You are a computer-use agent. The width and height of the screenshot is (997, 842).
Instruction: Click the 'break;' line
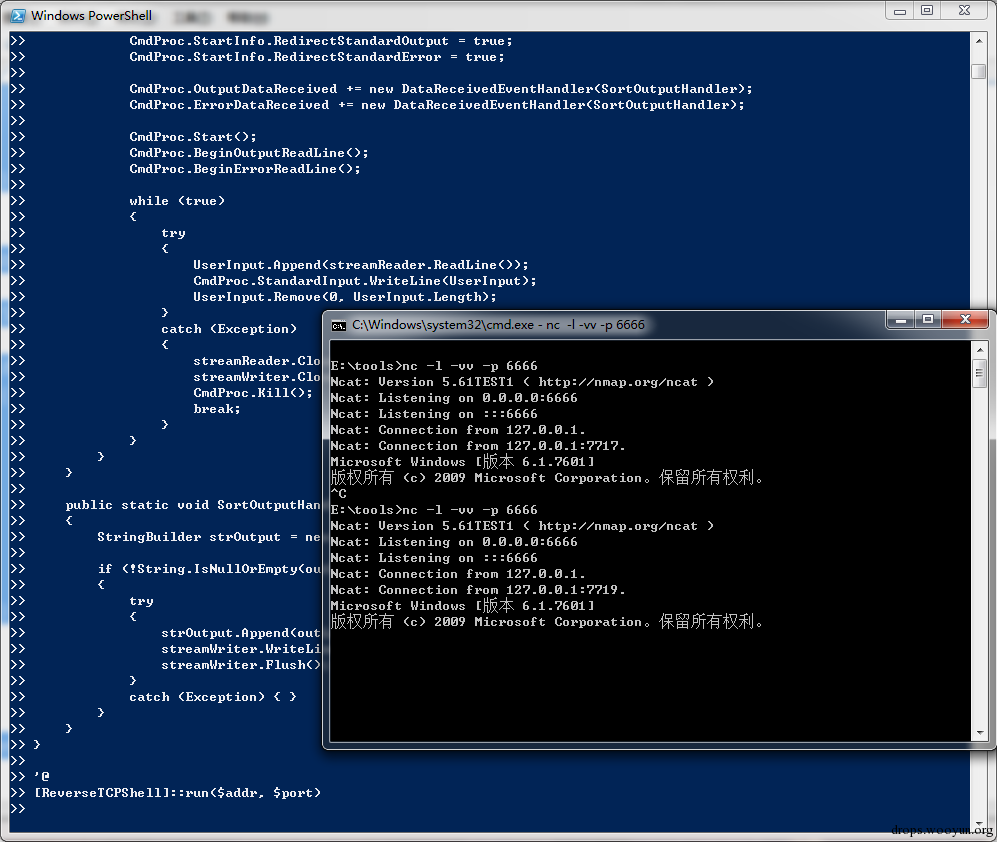pyautogui.click(x=217, y=409)
